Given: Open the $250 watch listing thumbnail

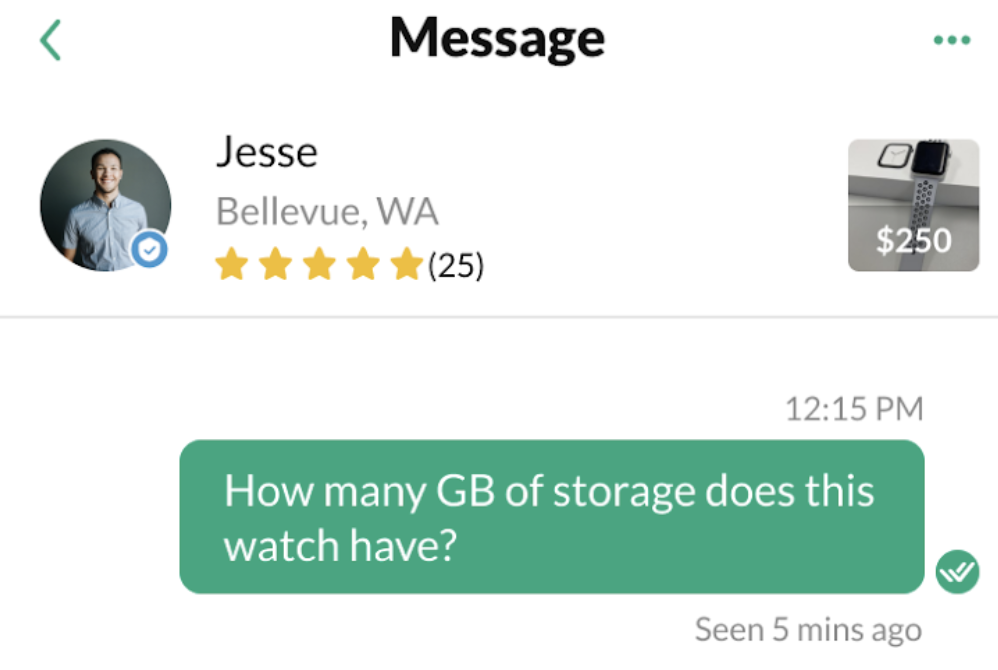Looking at the screenshot, I should pos(913,205).
